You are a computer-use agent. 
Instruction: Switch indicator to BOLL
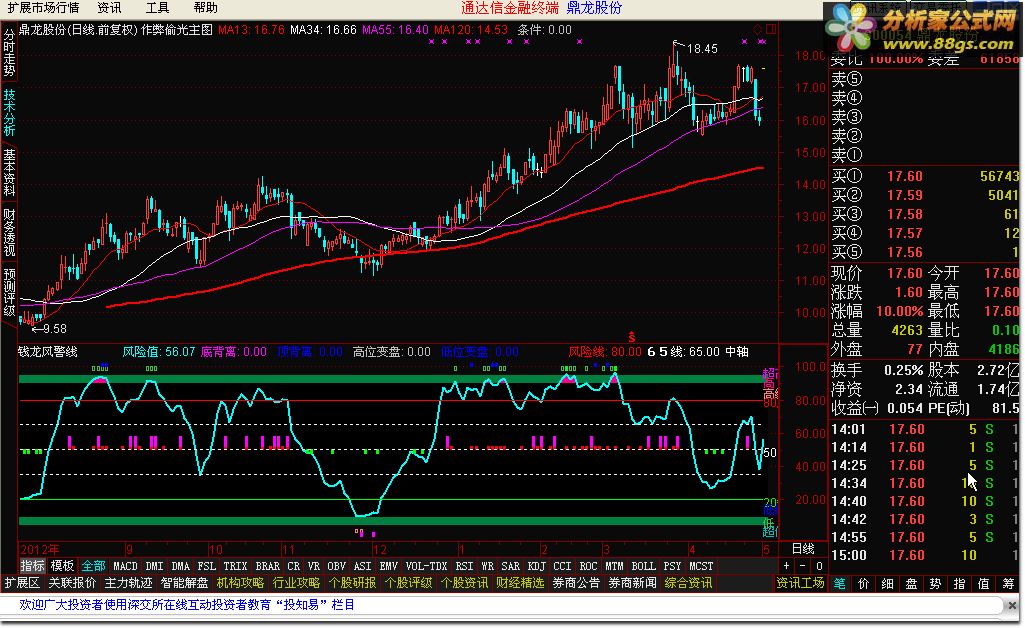point(643,566)
